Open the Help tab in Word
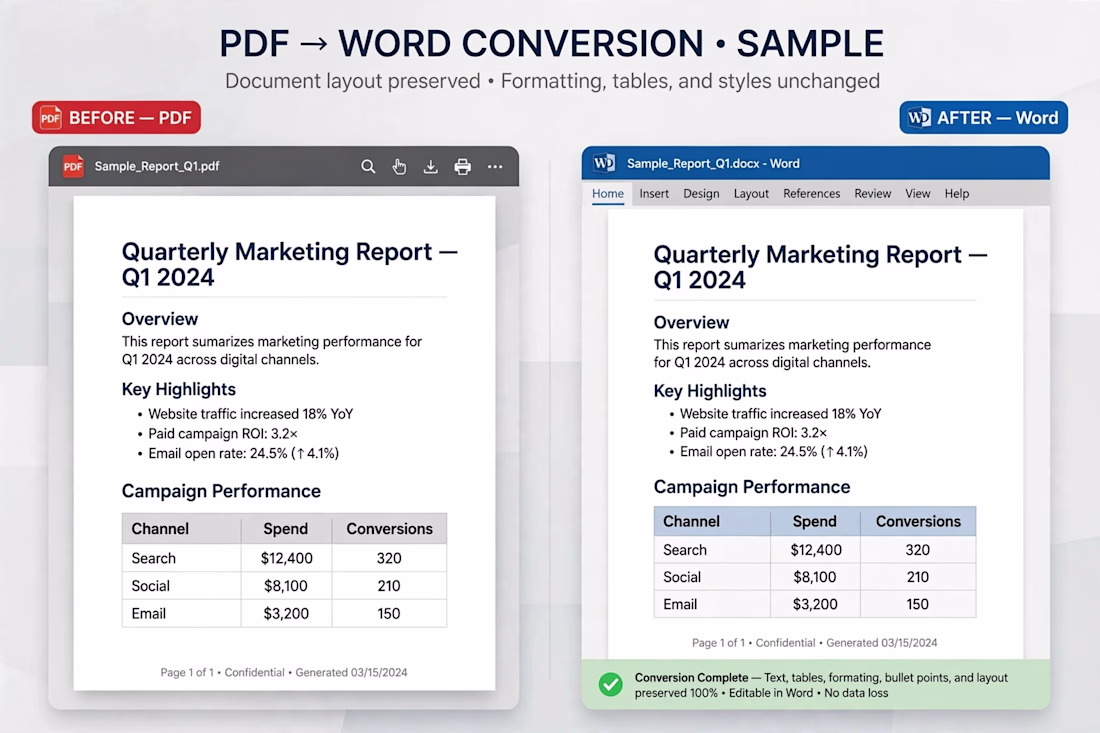The image size is (1100, 733). (x=957, y=194)
